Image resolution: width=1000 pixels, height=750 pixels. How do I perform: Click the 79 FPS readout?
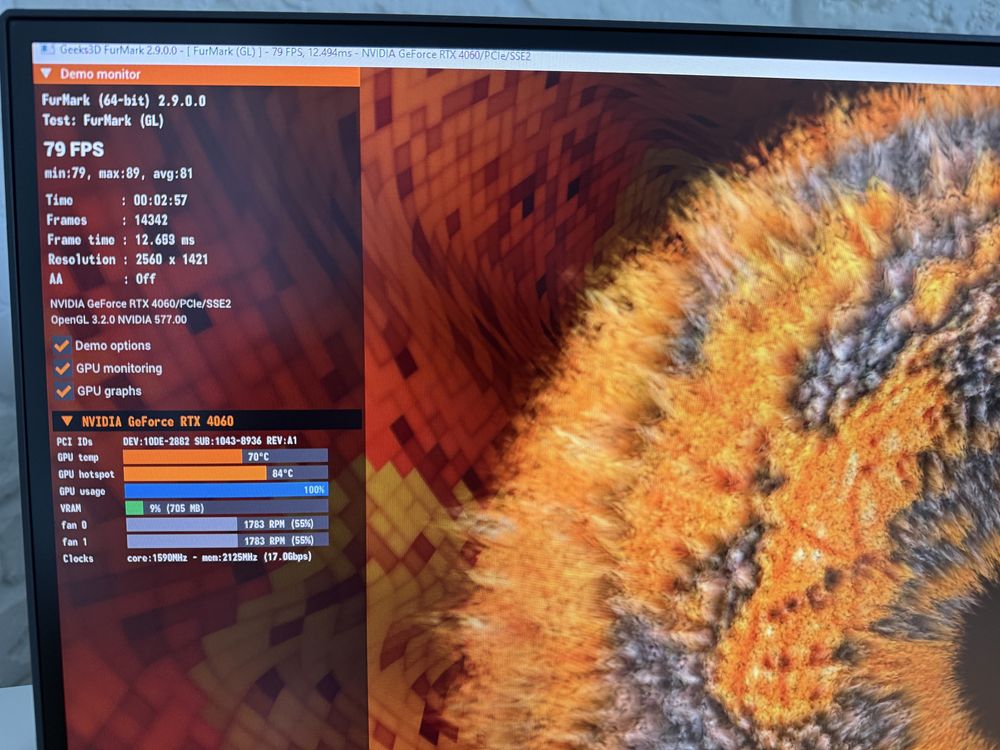tap(73, 149)
